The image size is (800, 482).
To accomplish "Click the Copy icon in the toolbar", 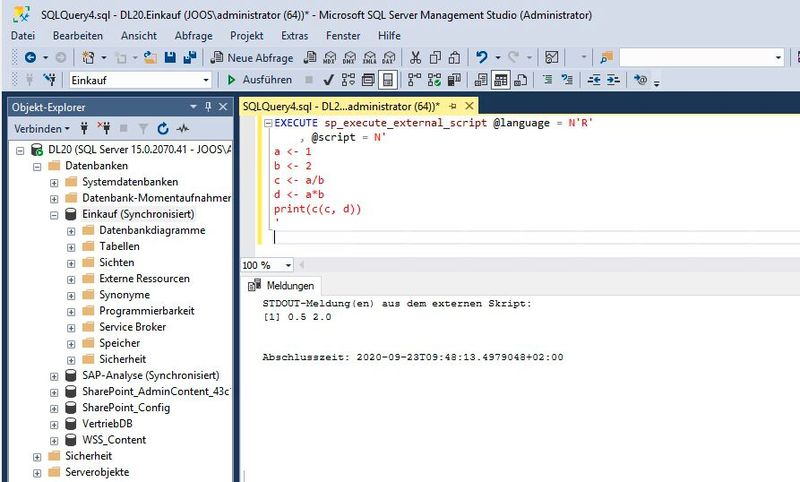I will click(435, 57).
